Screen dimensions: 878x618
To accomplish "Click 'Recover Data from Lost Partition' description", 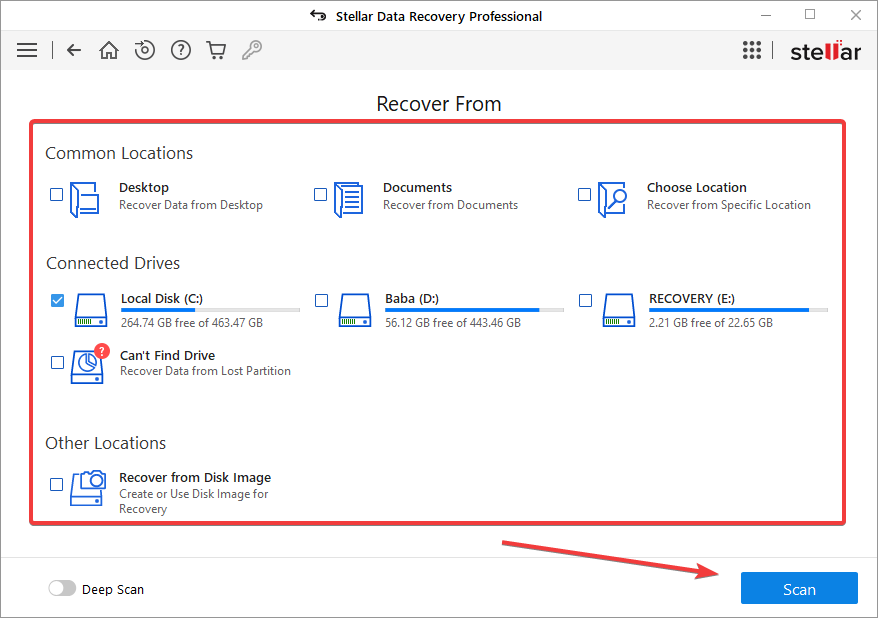I will click(x=205, y=371).
